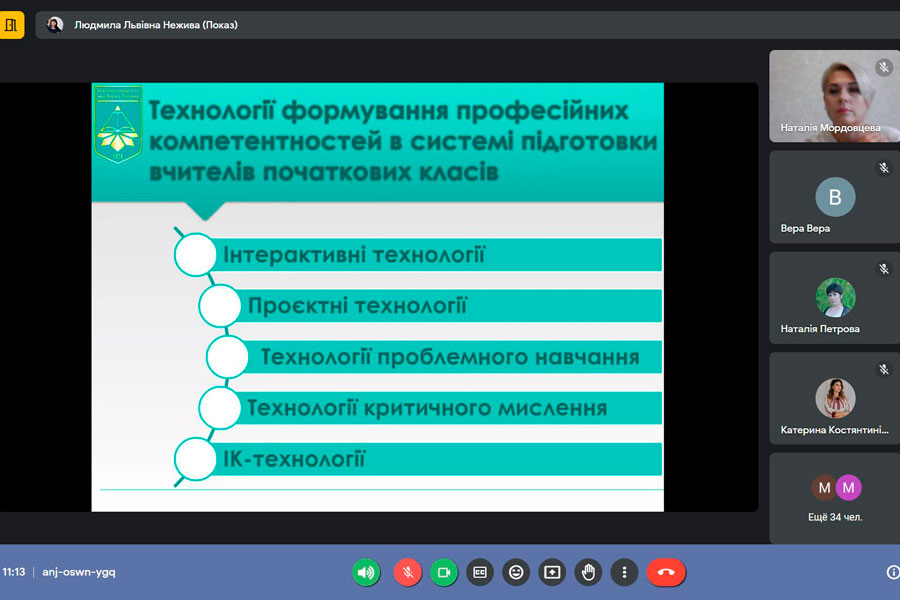
Task: Click the meeting code anj-oswn-ygq
Action: (x=79, y=572)
